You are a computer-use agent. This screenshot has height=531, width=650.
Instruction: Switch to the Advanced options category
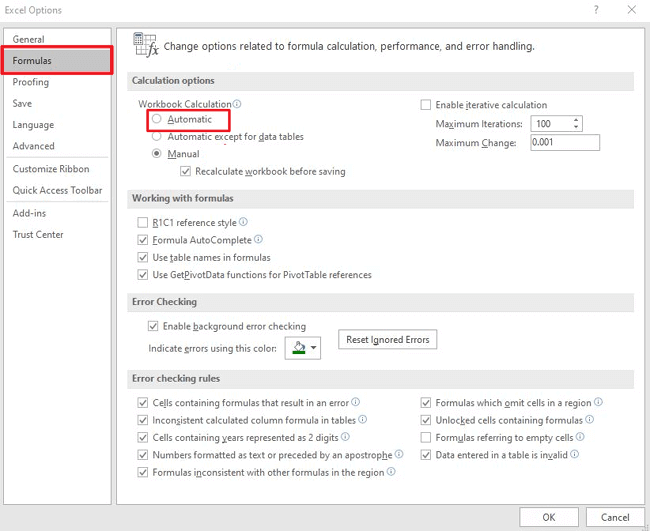click(x=34, y=146)
